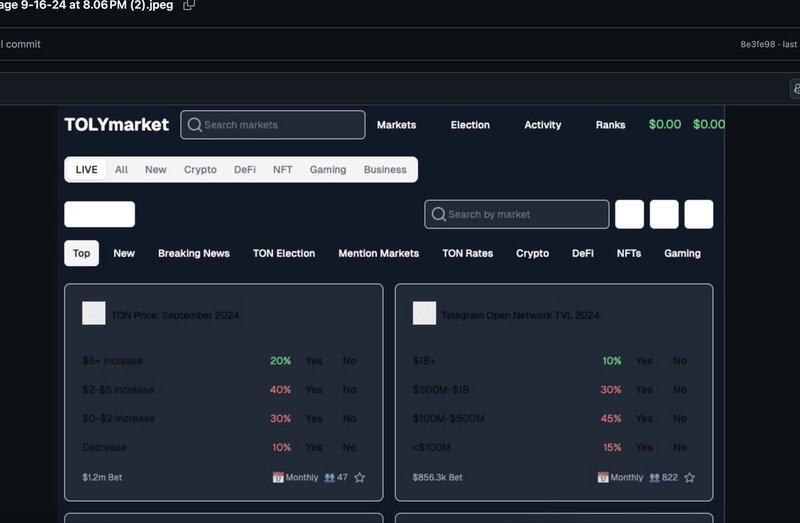
Task: Open the 8e3fe98 commit hash link
Action: pyautogui.click(x=759, y=44)
